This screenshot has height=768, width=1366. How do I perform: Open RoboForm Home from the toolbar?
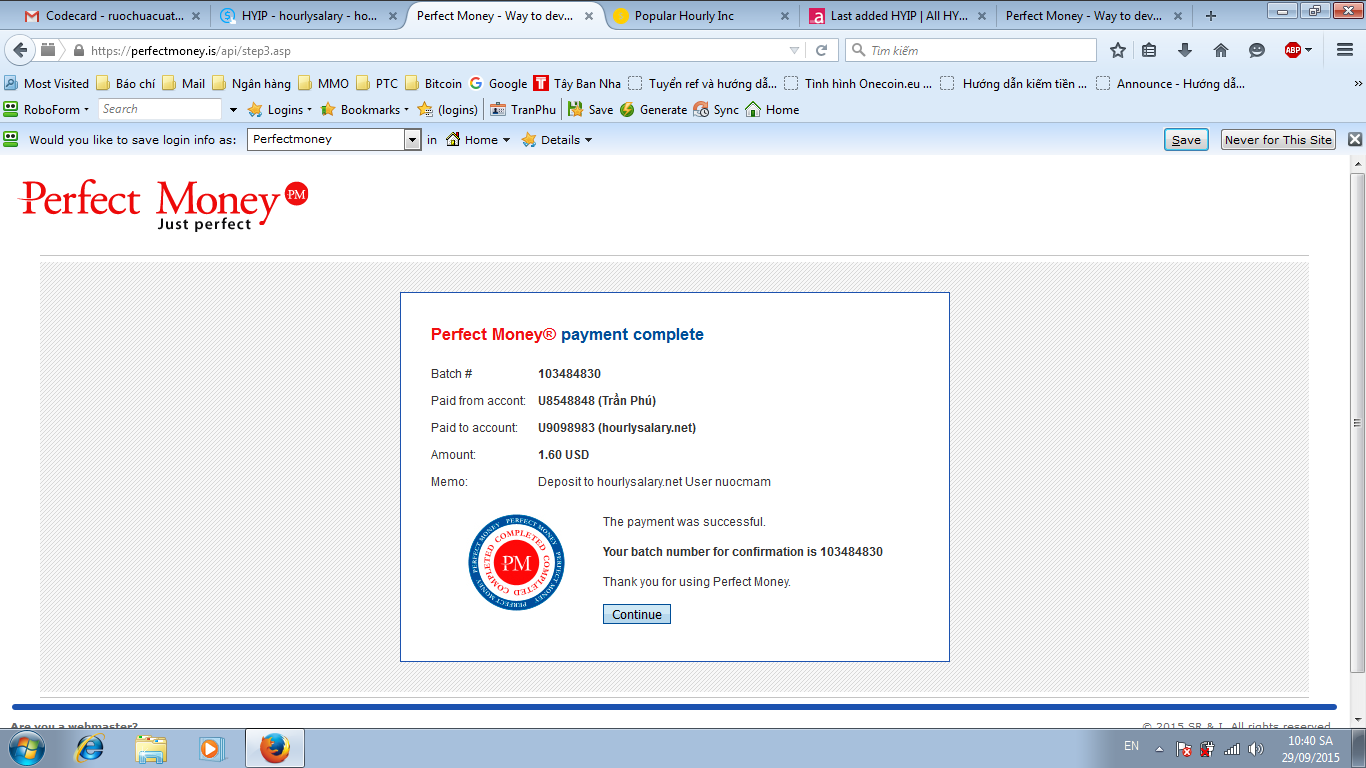772,110
